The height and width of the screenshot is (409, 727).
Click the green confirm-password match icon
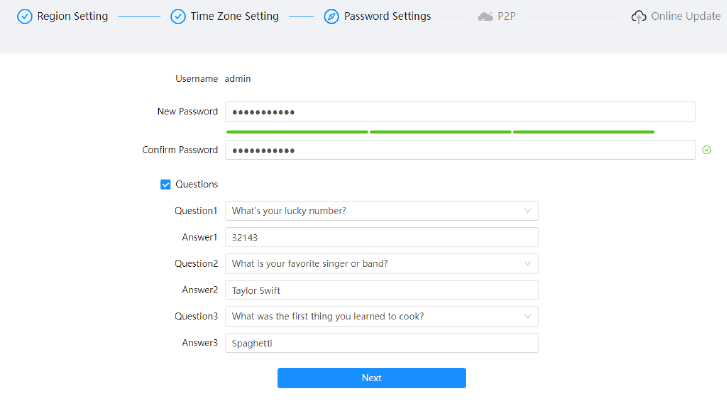pos(707,150)
